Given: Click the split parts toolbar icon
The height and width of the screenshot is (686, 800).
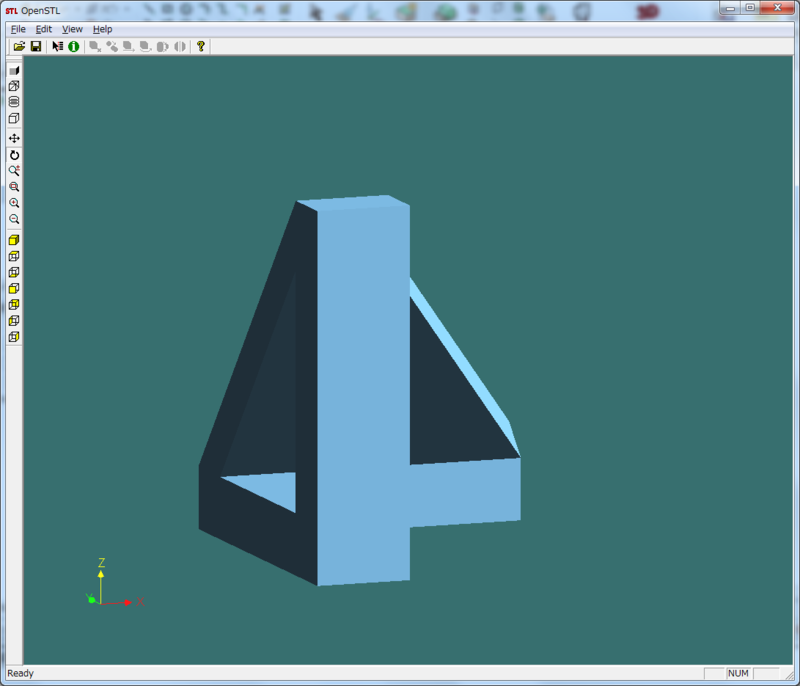Looking at the screenshot, I should (112, 46).
